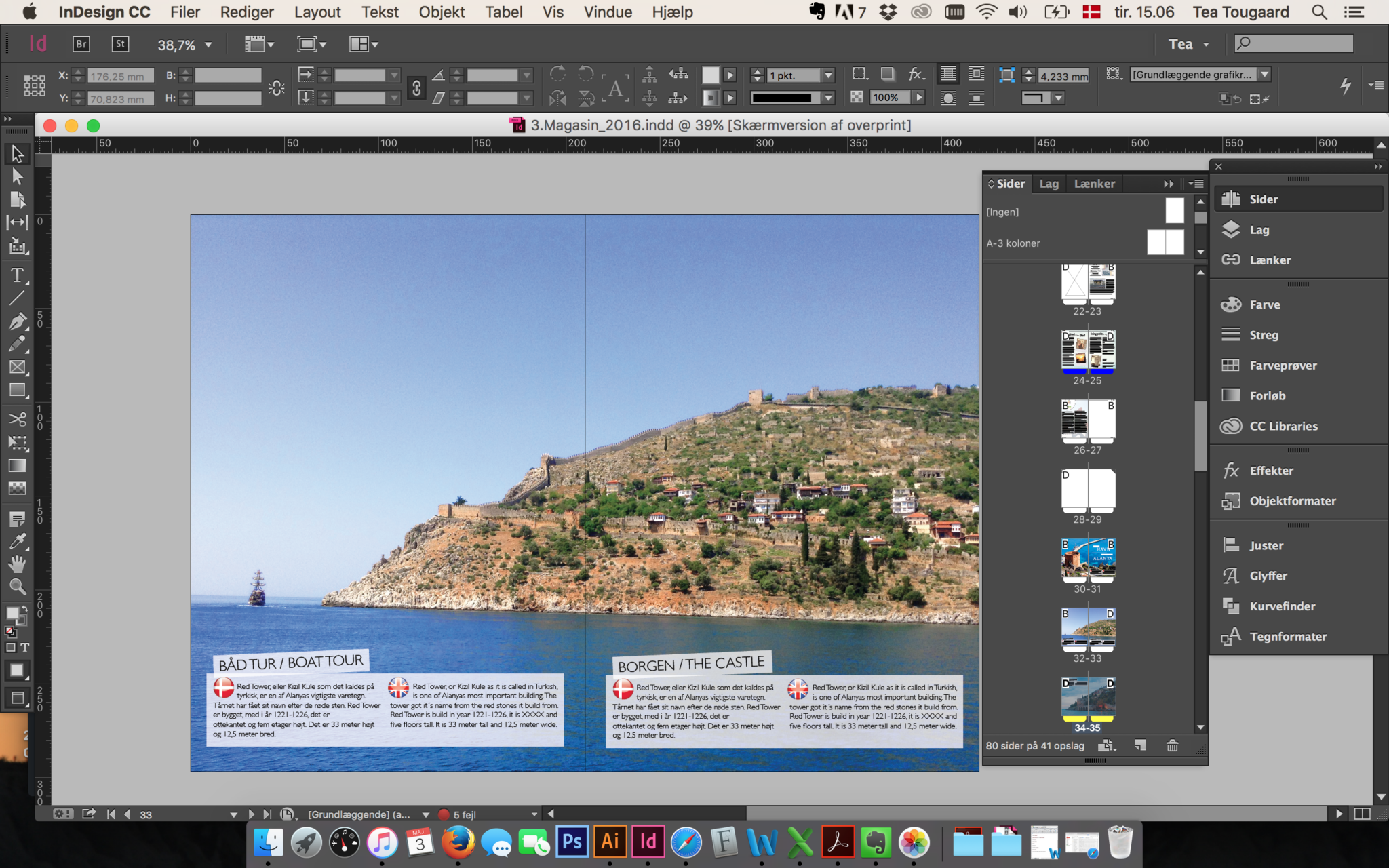Viewport: 1389px width, 868px height.
Task: Open the Tegnformater panel
Action: tap(1287, 637)
